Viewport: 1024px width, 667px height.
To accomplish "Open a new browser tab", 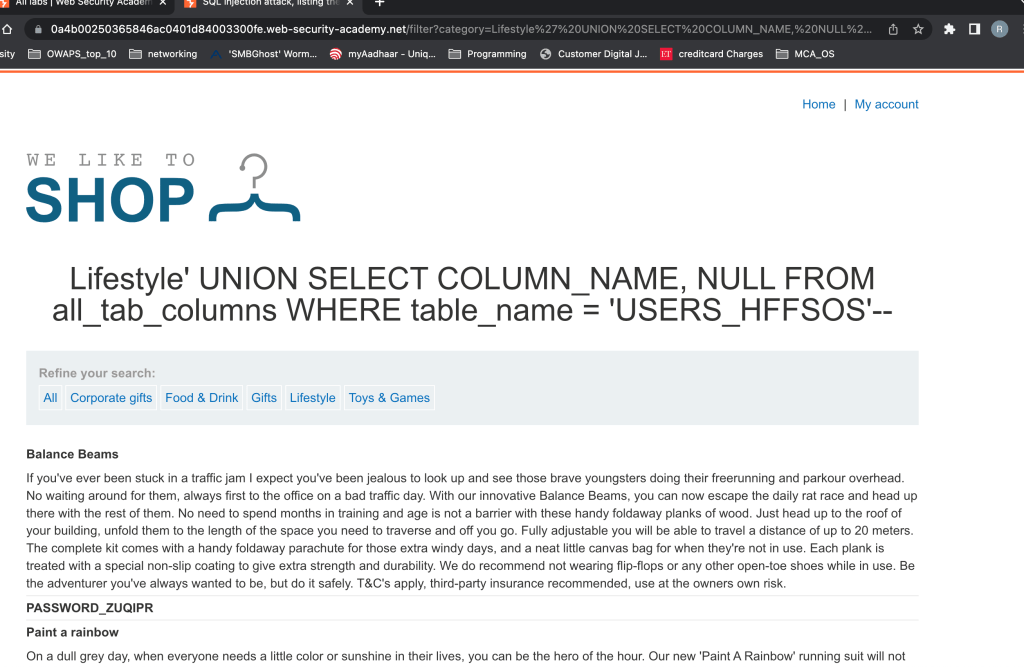I will (x=379, y=4).
